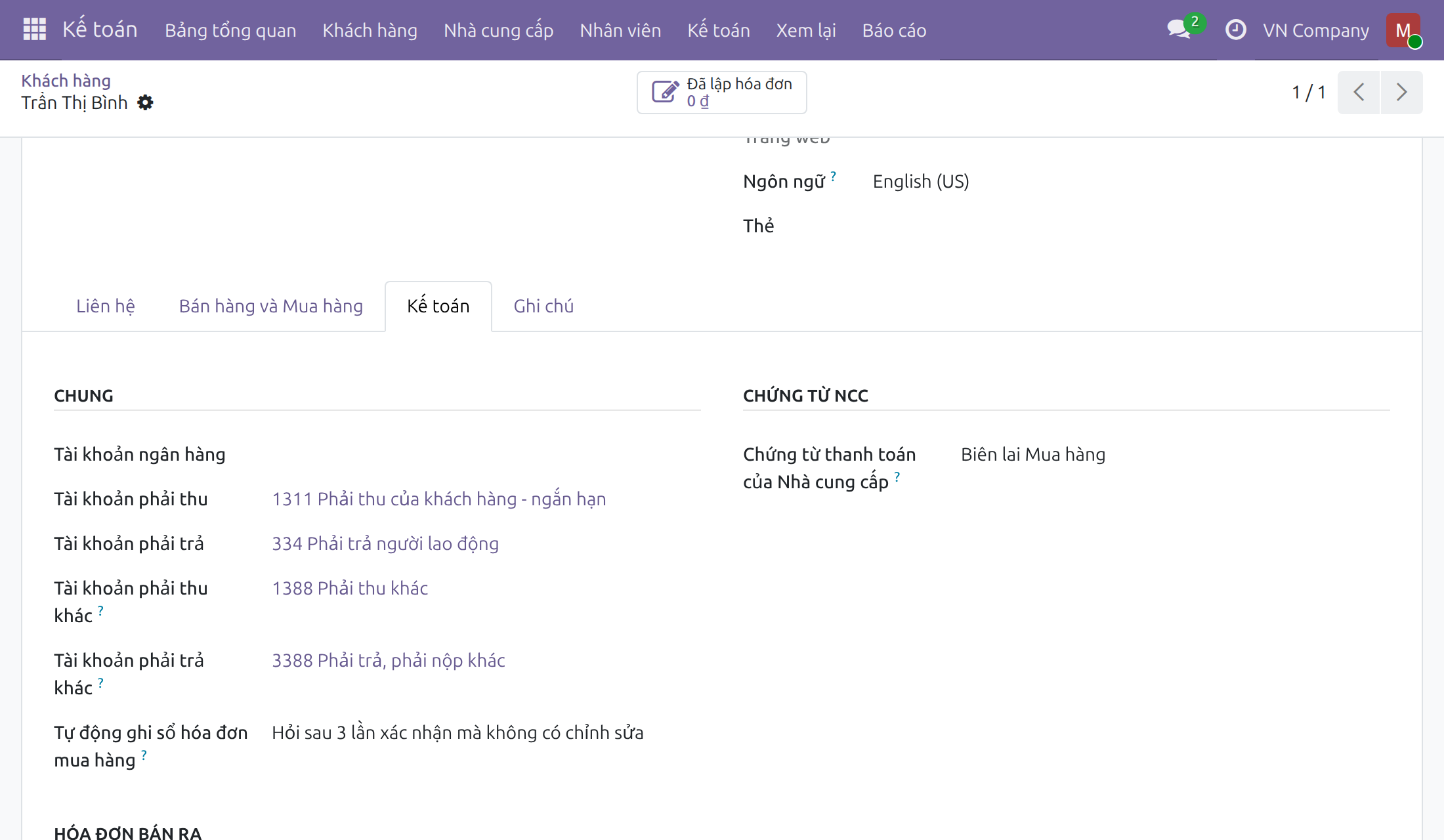Click the Kế toán app title
Image resolution: width=1444 pixels, height=840 pixels.
[100, 30]
